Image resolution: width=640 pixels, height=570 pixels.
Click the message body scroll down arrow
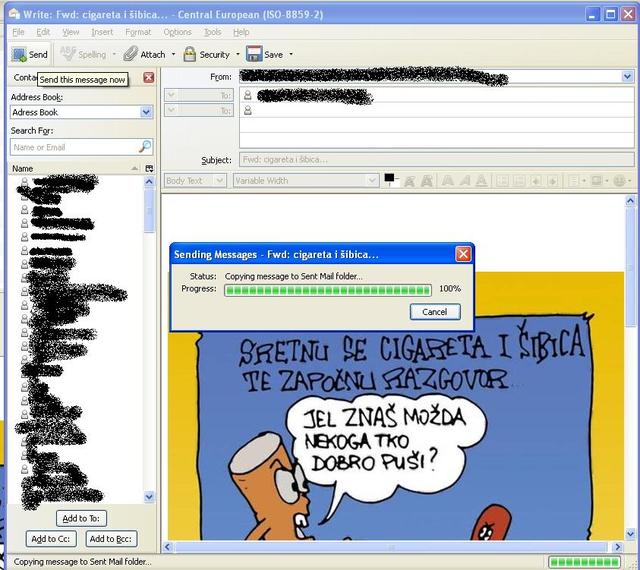tap(630, 533)
